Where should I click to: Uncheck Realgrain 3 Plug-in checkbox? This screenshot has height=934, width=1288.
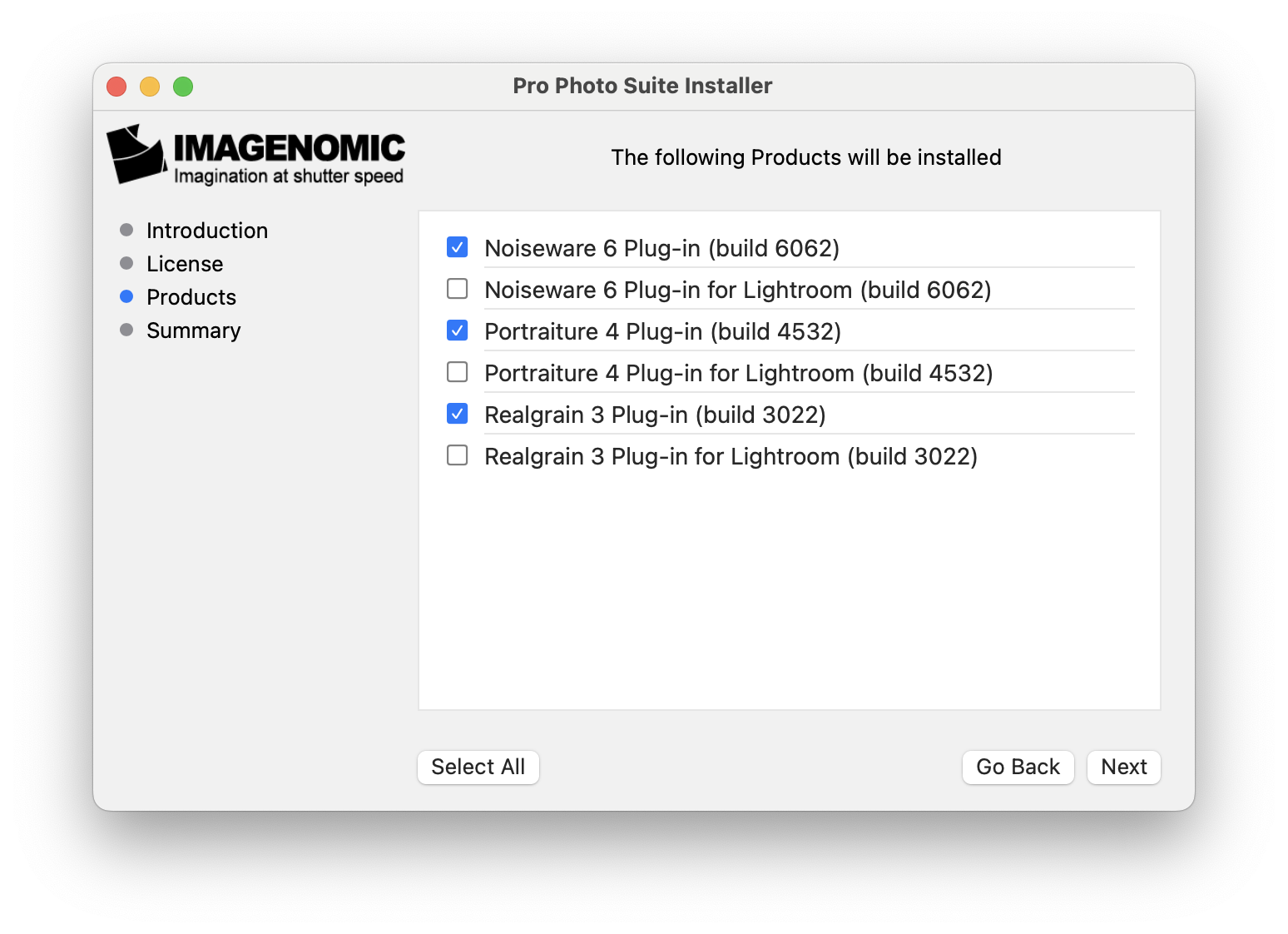pyautogui.click(x=457, y=414)
